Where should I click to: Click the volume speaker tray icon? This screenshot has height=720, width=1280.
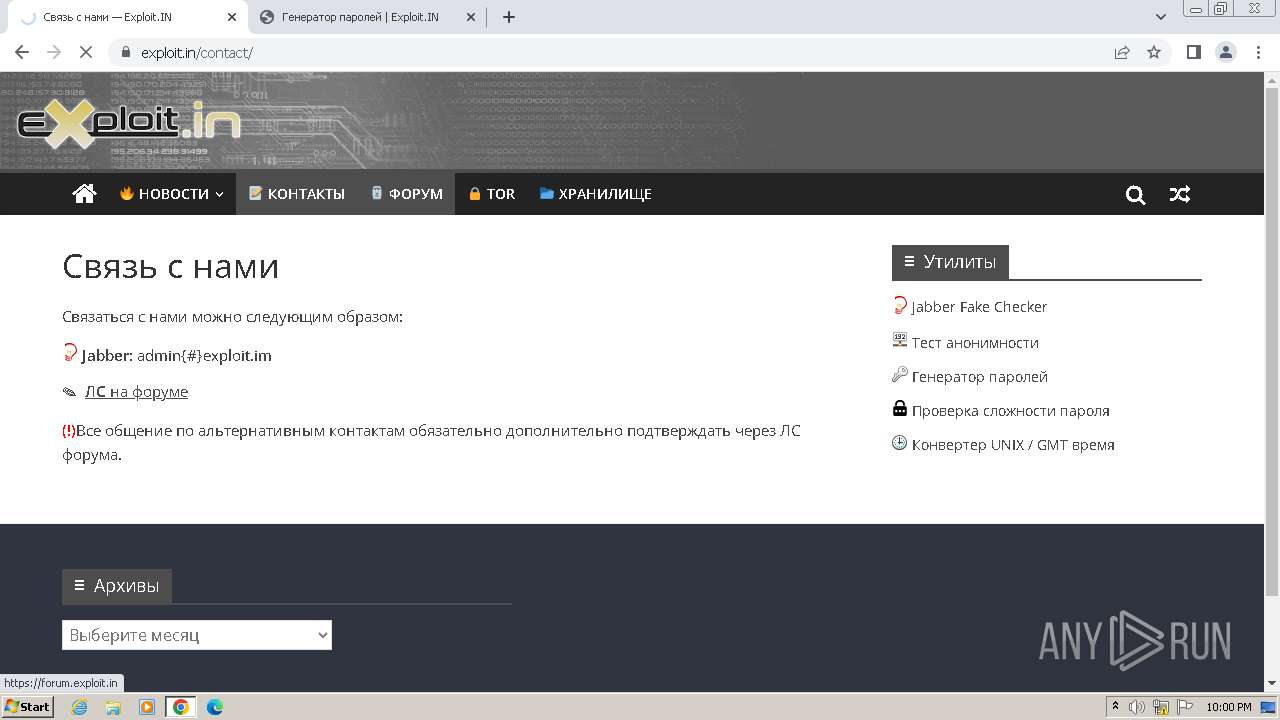(x=1137, y=707)
